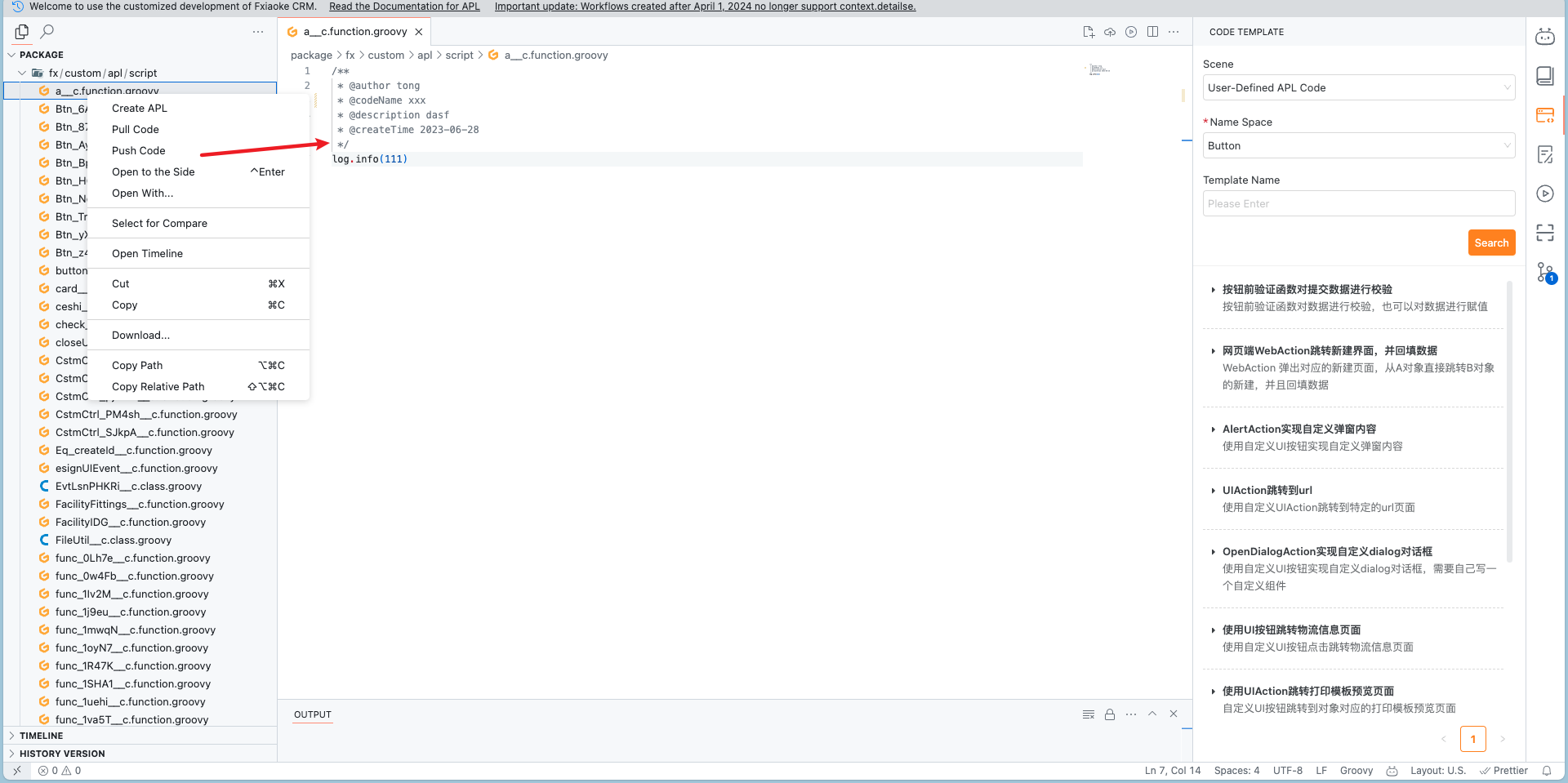Click the split editor layout icon
1568x783 pixels.
click(1152, 32)
